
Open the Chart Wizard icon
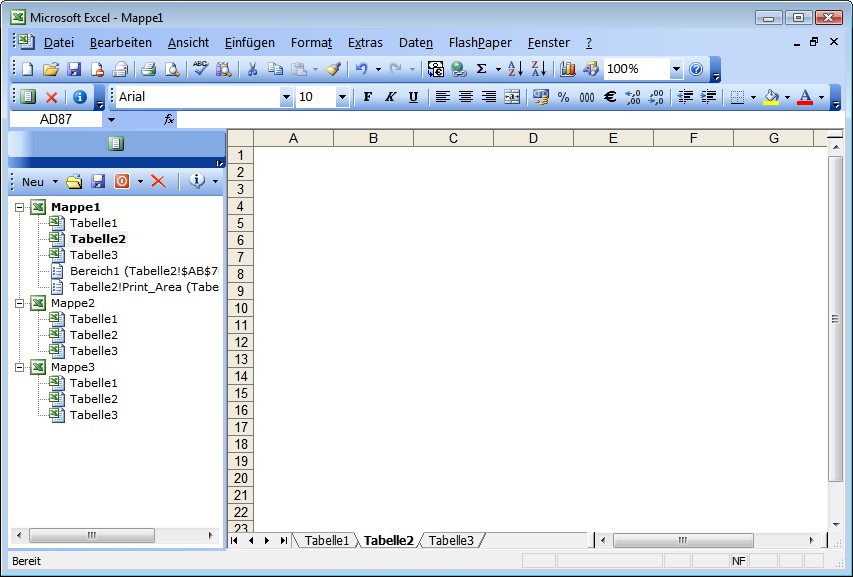[x=568, y=69]
